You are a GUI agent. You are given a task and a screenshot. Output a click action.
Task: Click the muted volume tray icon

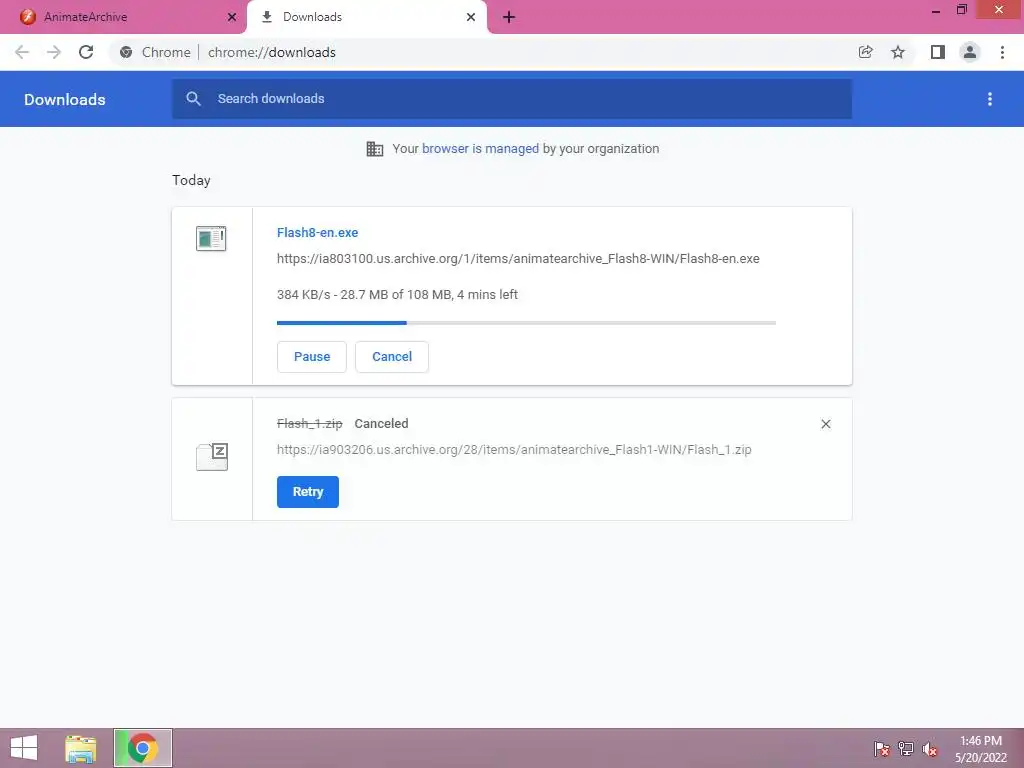tap(930, 748)
